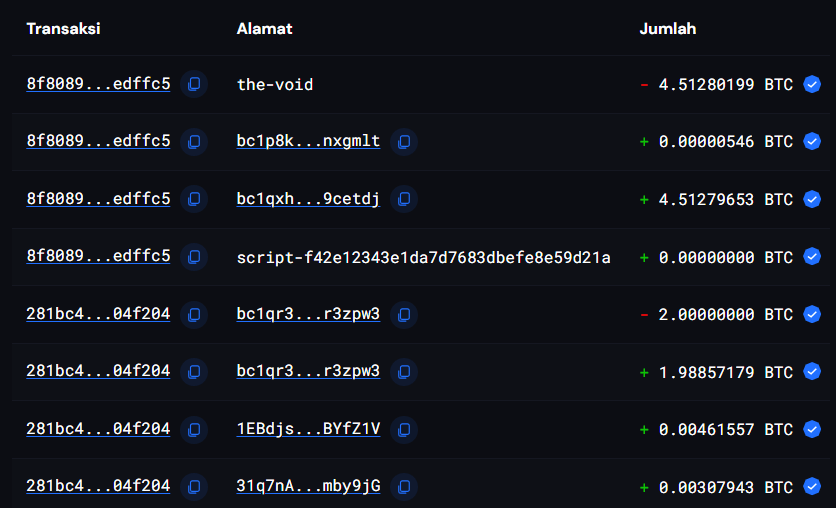This screenshot has height=508, width=836.
Task: Open transaction 8f8089...edffc5 in the-void row
Action: 98,84
